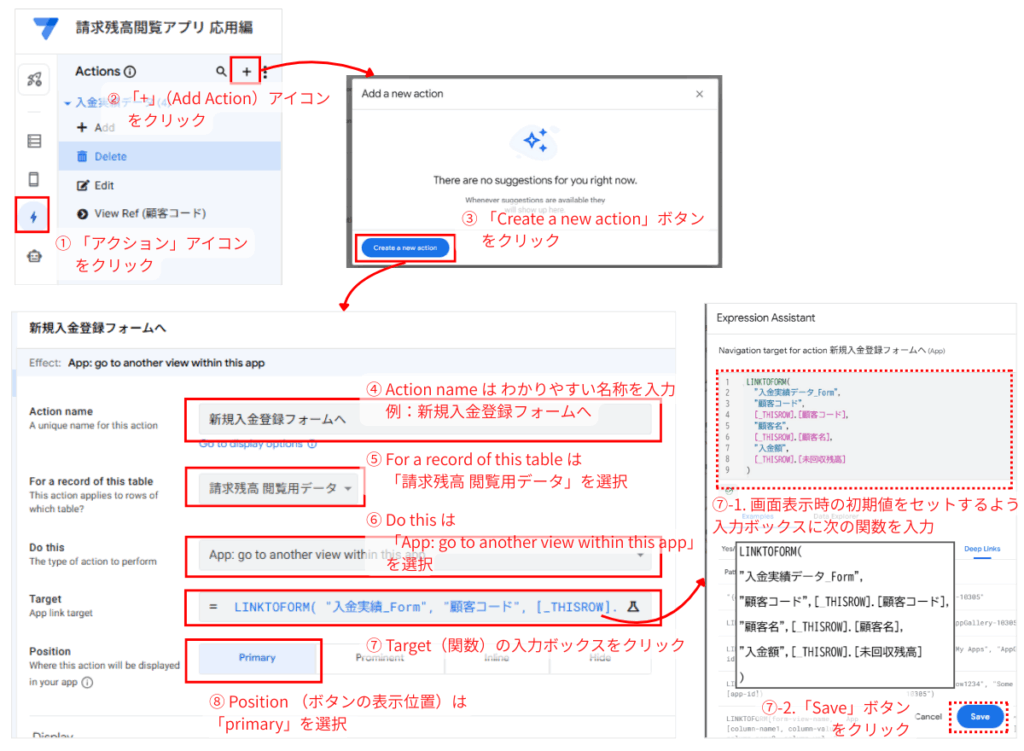Click the automation bot icon in the sidebar
This screenshot has width=1024, height=751.
pyautogui.click(x=34, y=255)
